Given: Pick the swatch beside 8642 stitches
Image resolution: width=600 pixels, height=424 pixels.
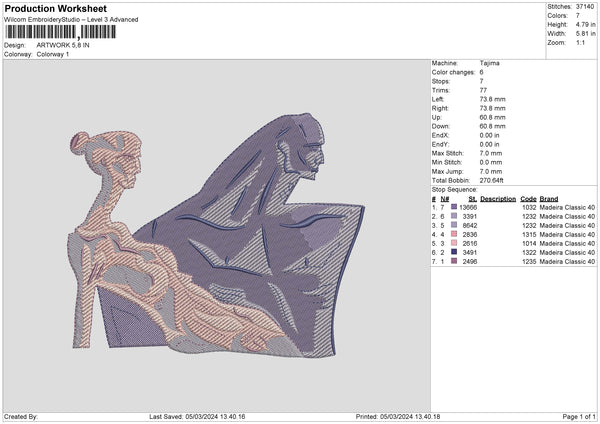Looking at the screenshot, I should click(454, 224).
